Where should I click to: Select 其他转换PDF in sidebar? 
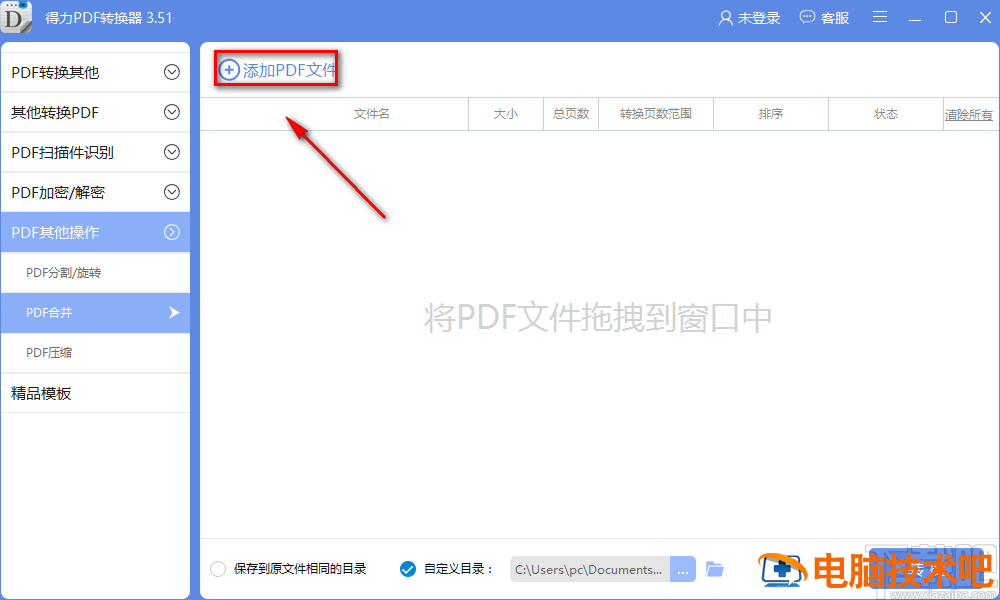[95, 112]
